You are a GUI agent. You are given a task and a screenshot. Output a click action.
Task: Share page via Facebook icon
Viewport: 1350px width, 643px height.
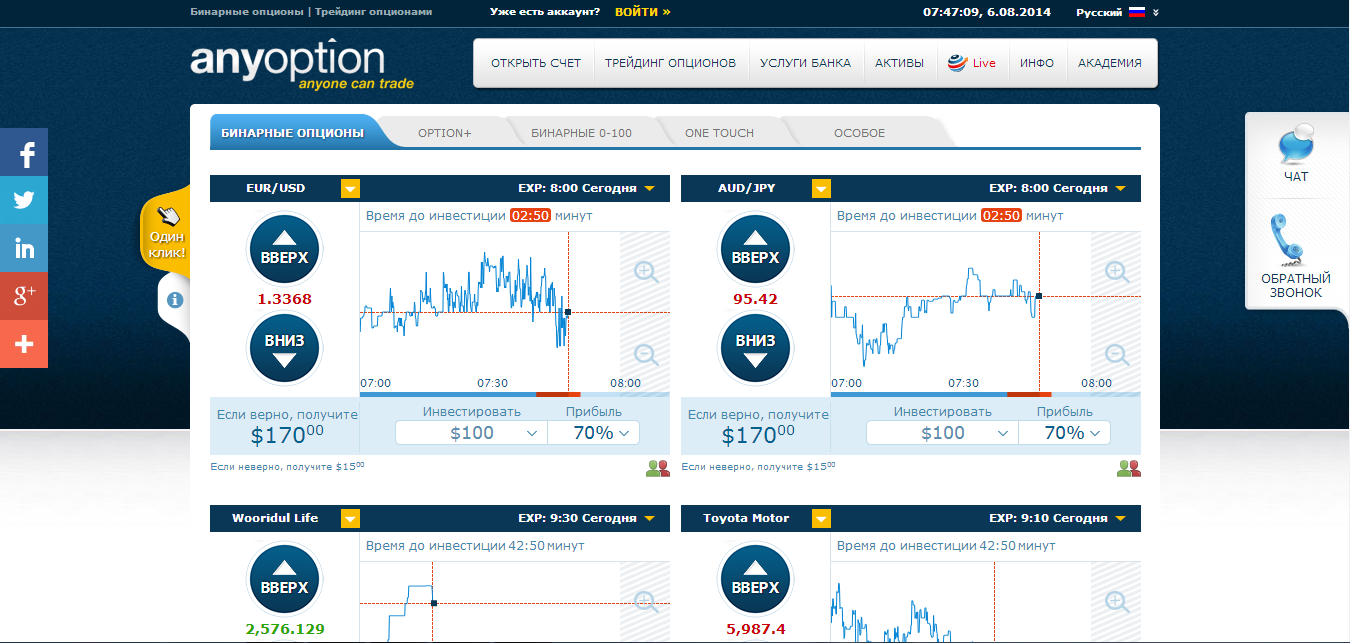(24, 153)
